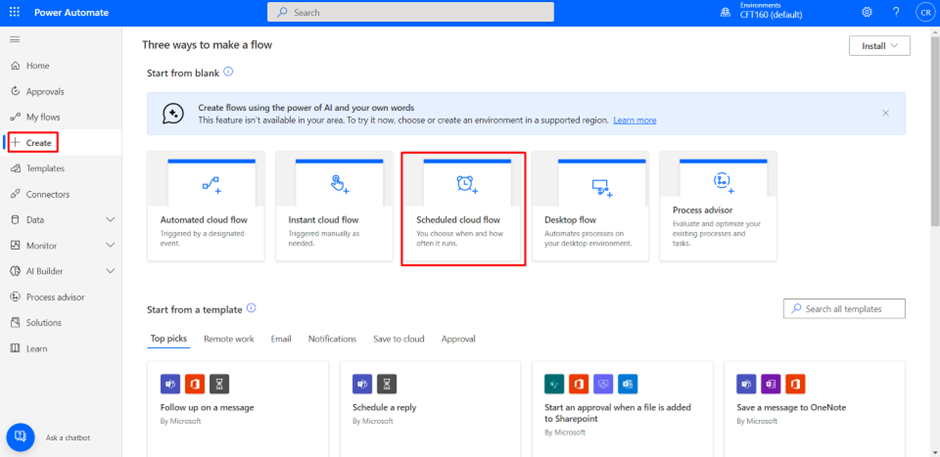Open the Install dropdown button
Viewport: 940px width, 457px height.
(879, 46)
